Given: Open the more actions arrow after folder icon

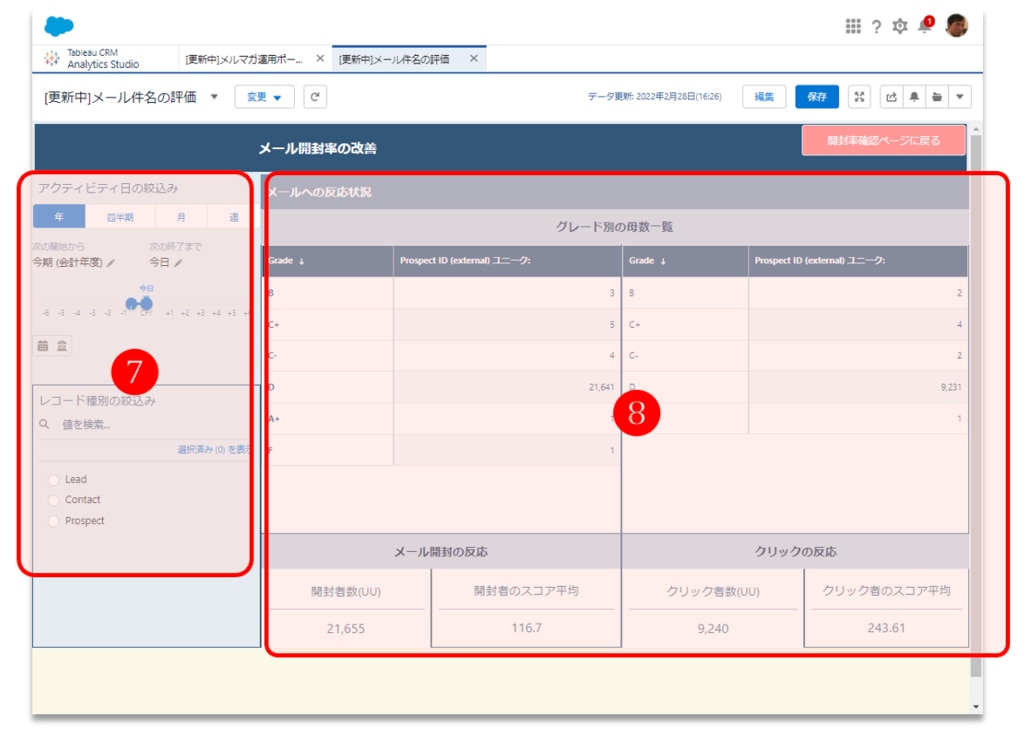Looking at the screenshot, I should (x=960, y=96).
